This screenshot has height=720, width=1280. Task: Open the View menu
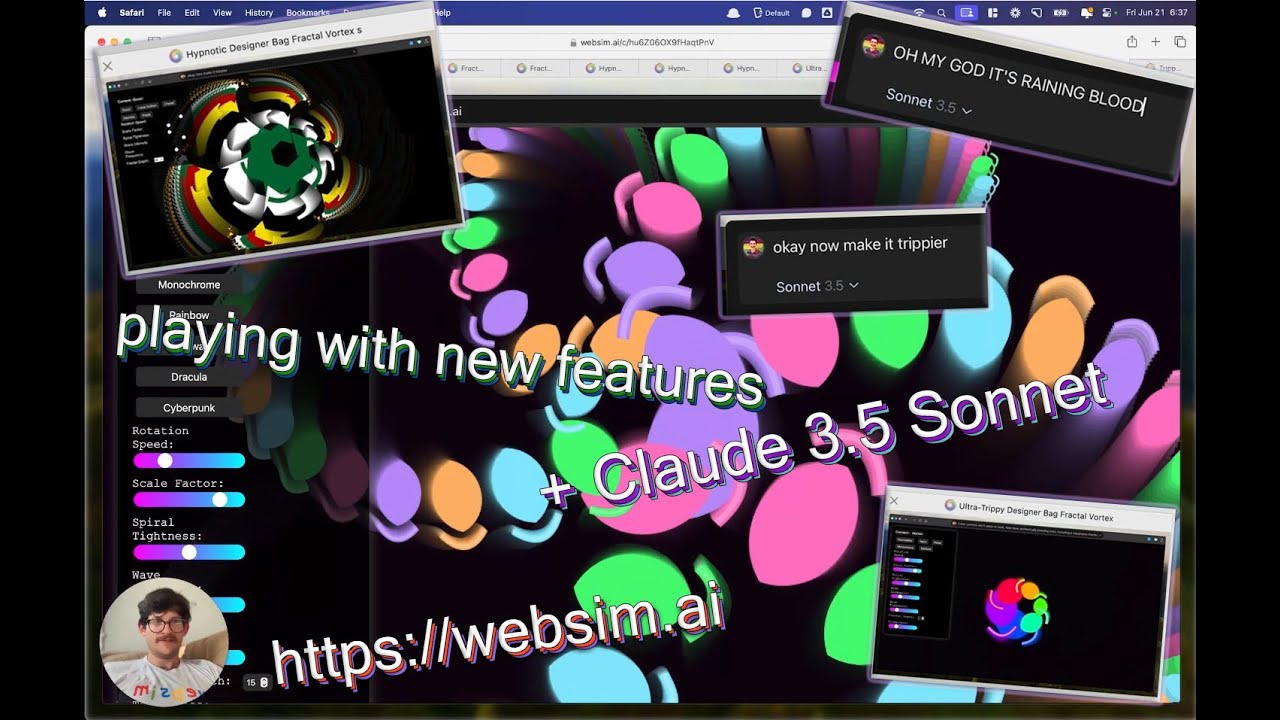tap(222, 13)
